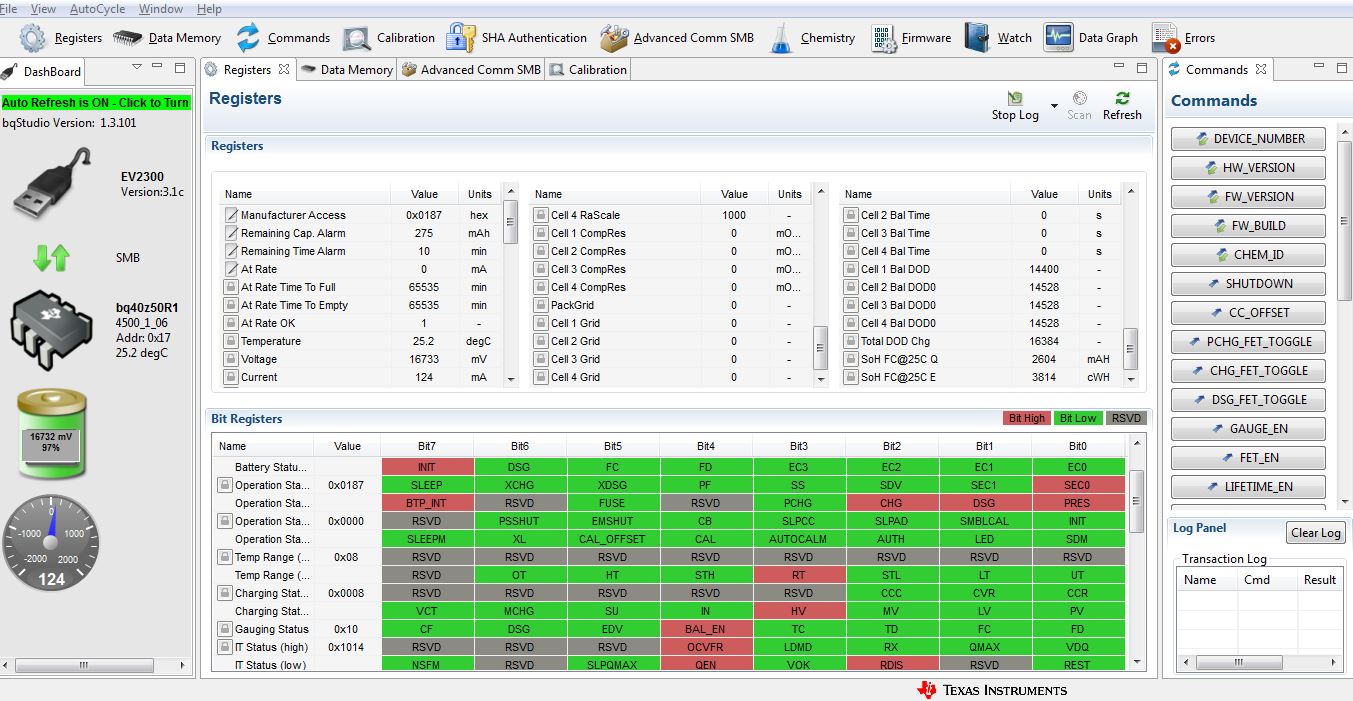The height and width of the screenshot is (701, 1353).
Task: Click the CHG_FET_TOGGLE command button
Action: tap(1248, 371)
